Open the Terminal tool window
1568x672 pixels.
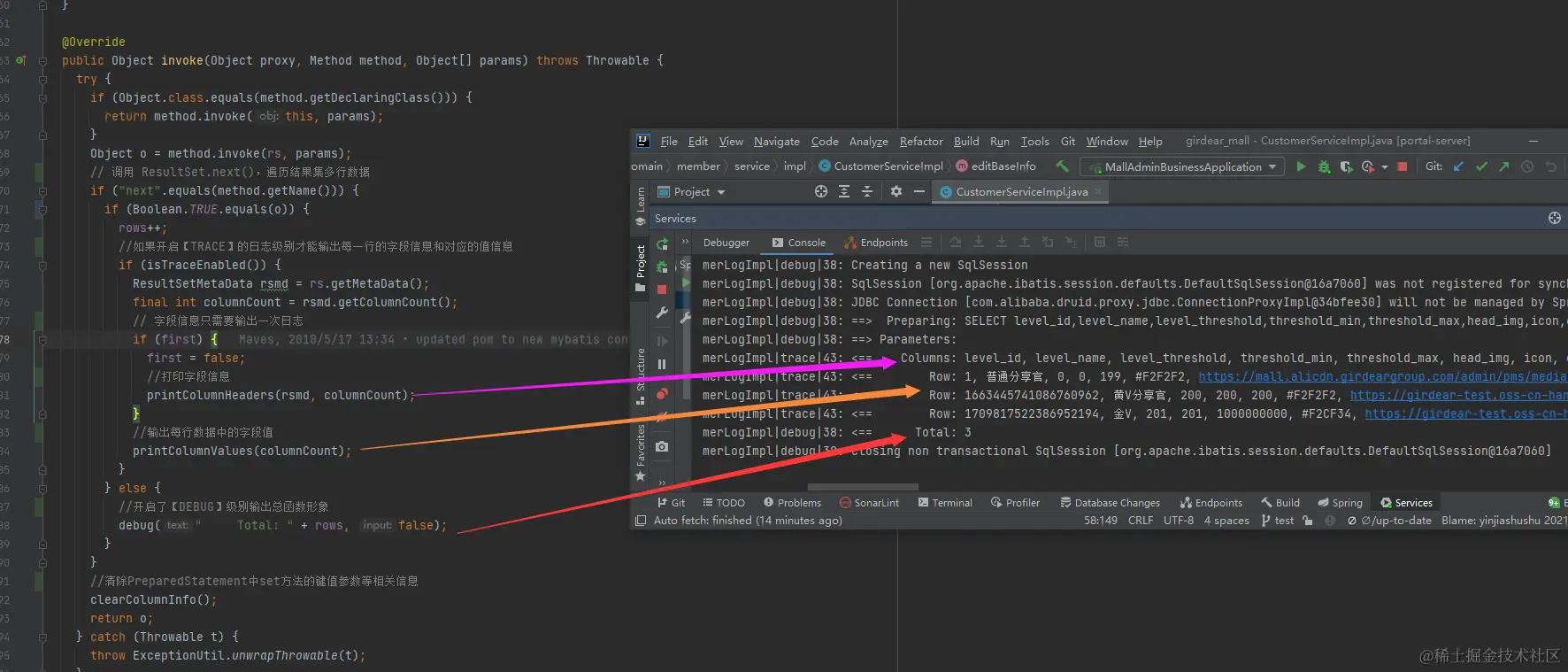(x=945, y=502)
